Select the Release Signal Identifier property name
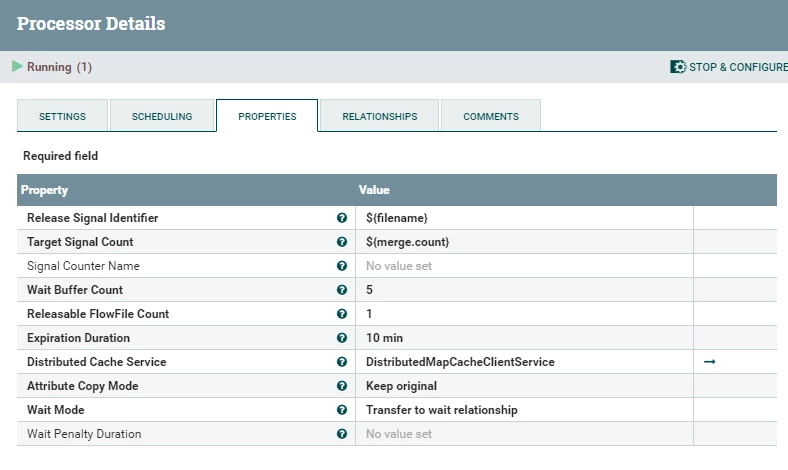This screenshot has height=470, width=788. [x=92, y=218]
